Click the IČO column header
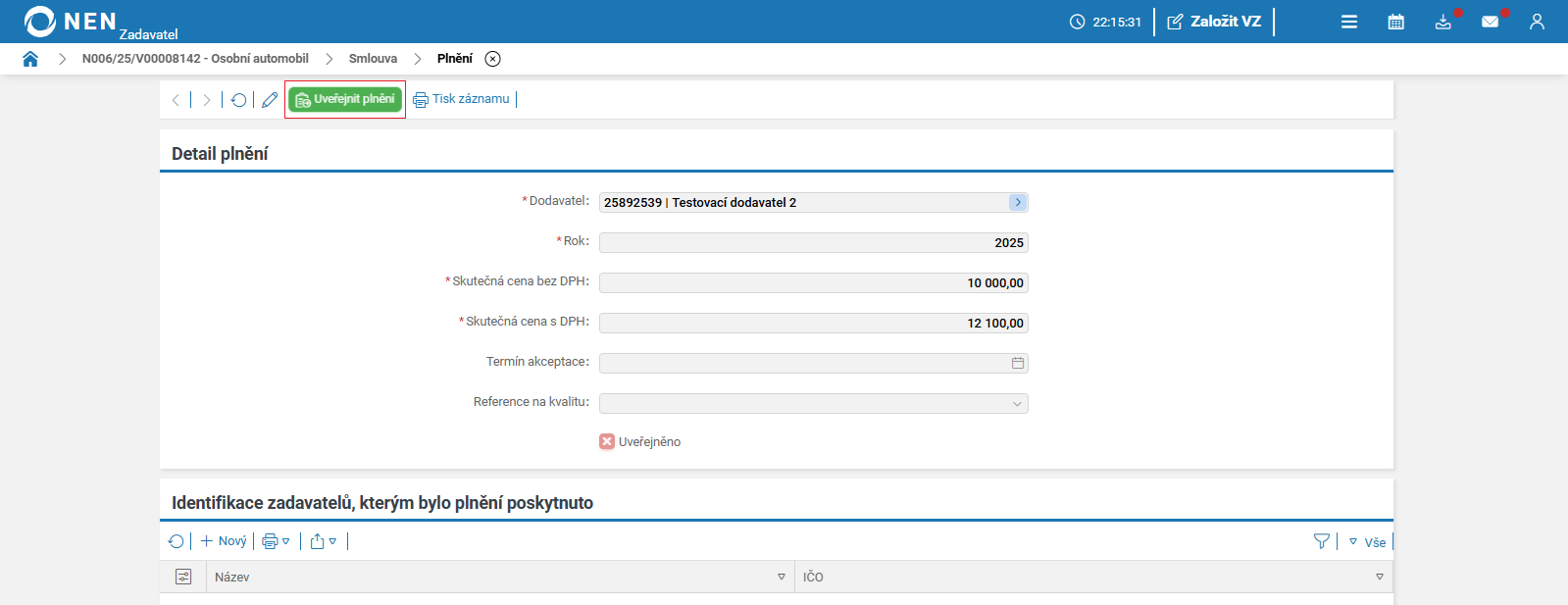 coord(1093,577)
